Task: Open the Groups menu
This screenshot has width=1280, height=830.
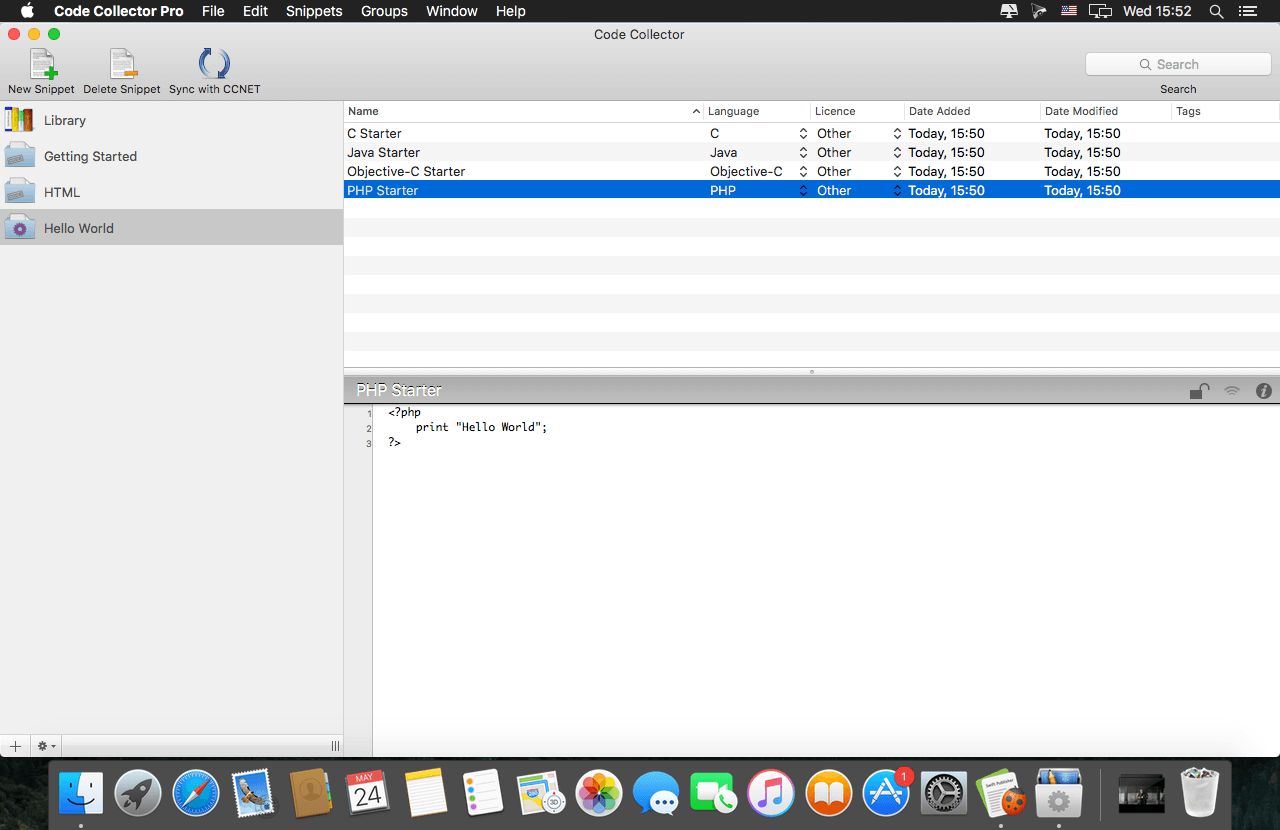Action: [x=384, y=11]
